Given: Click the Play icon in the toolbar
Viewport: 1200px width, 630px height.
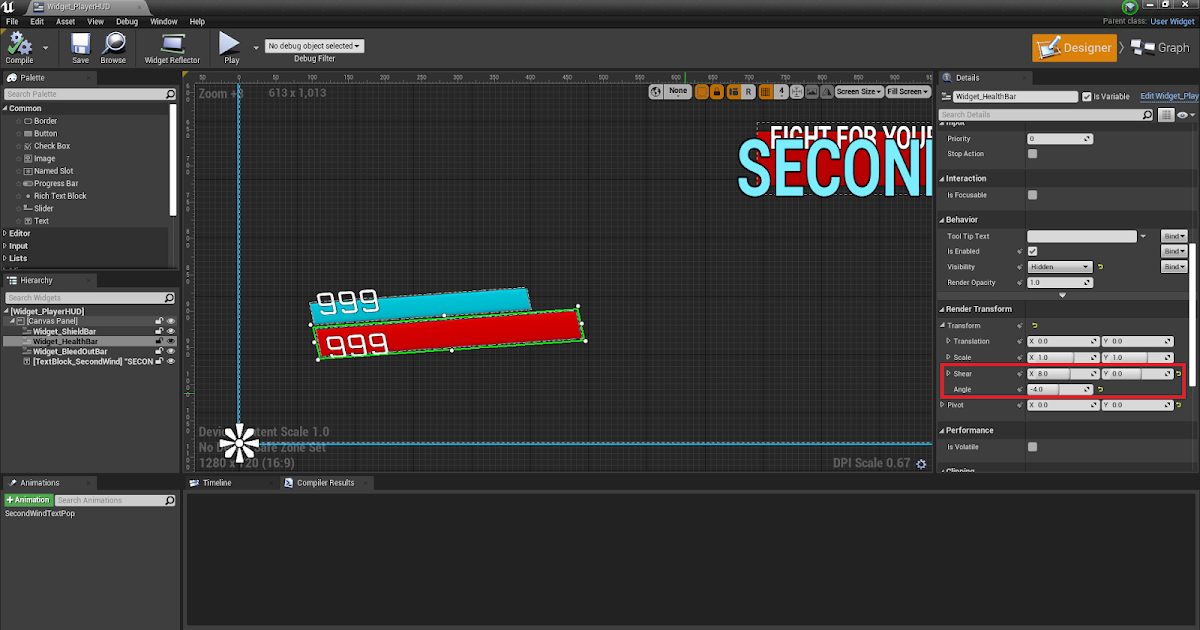Looking at the screenshot, I should [228, 45].
